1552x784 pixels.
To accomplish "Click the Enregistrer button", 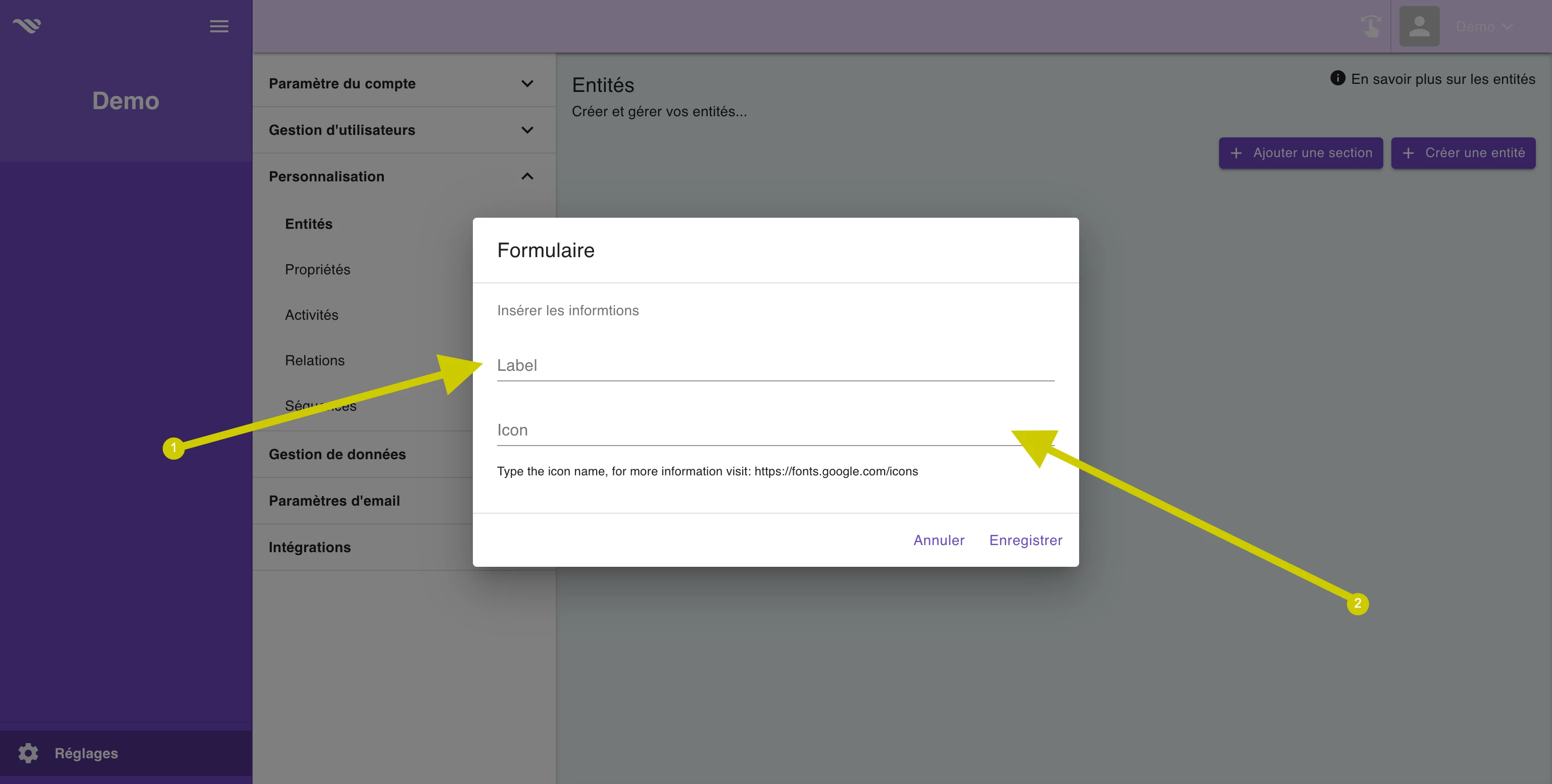I will tap(1026, 540).
